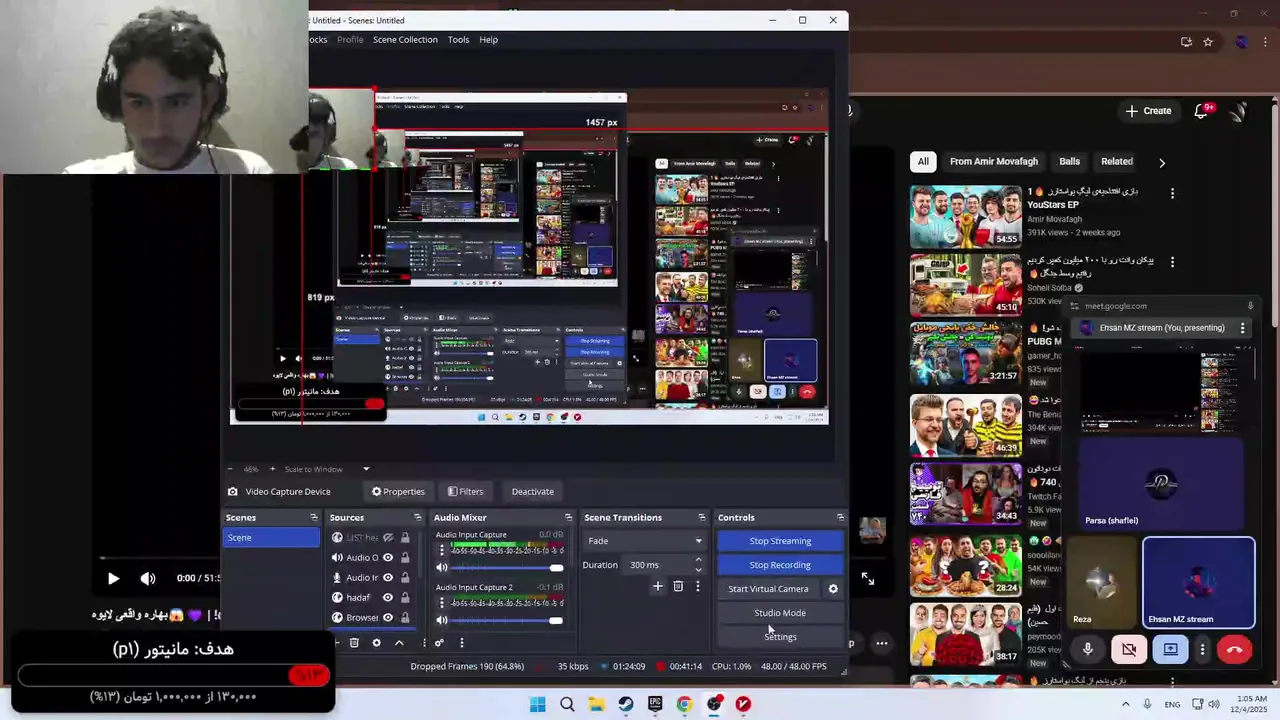The height and width of the screenshot is (720, 1280).
Task: Open source Properties button
Action: (398, 491)
